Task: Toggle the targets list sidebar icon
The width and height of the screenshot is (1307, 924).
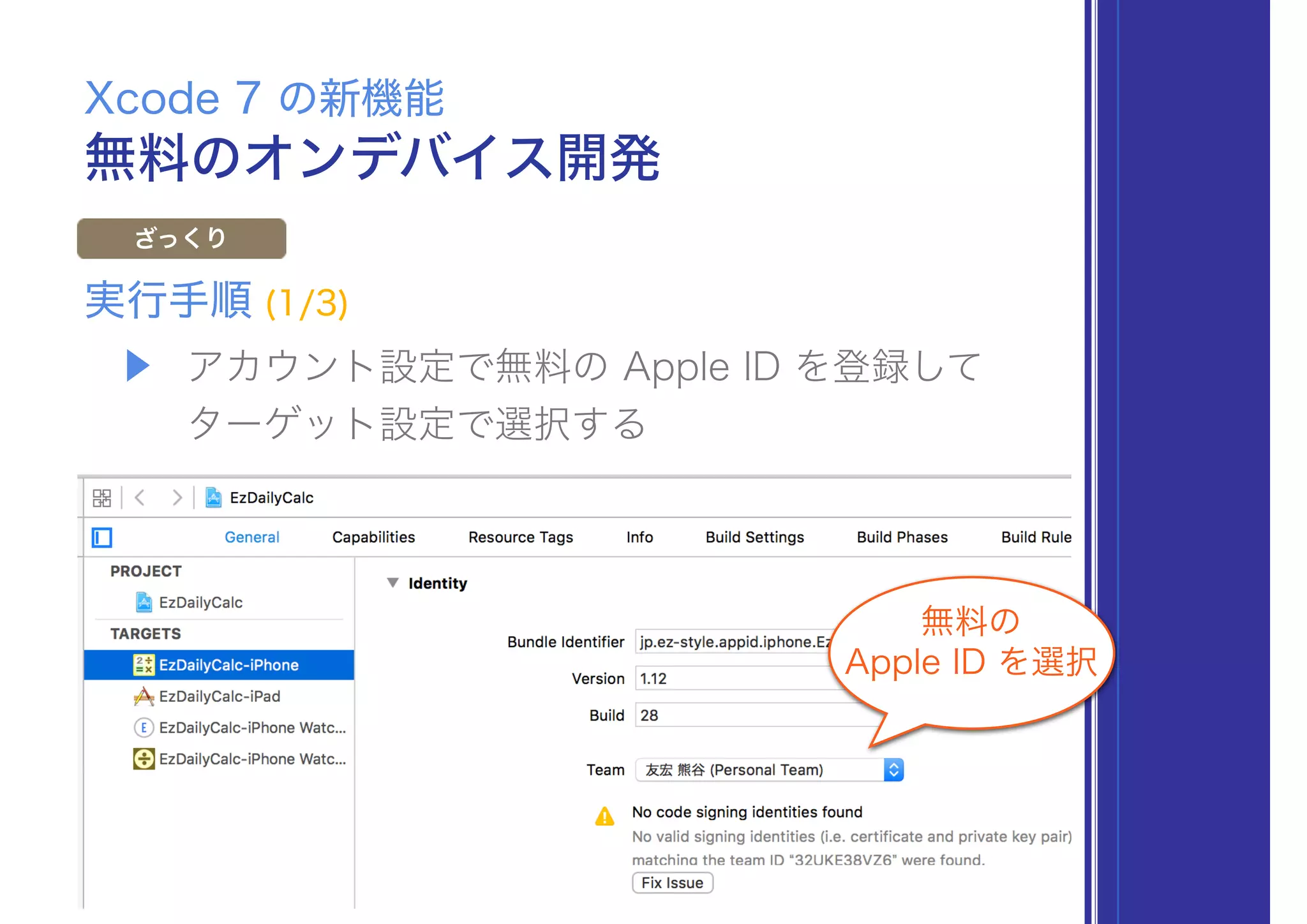Action: pos(102,537)
